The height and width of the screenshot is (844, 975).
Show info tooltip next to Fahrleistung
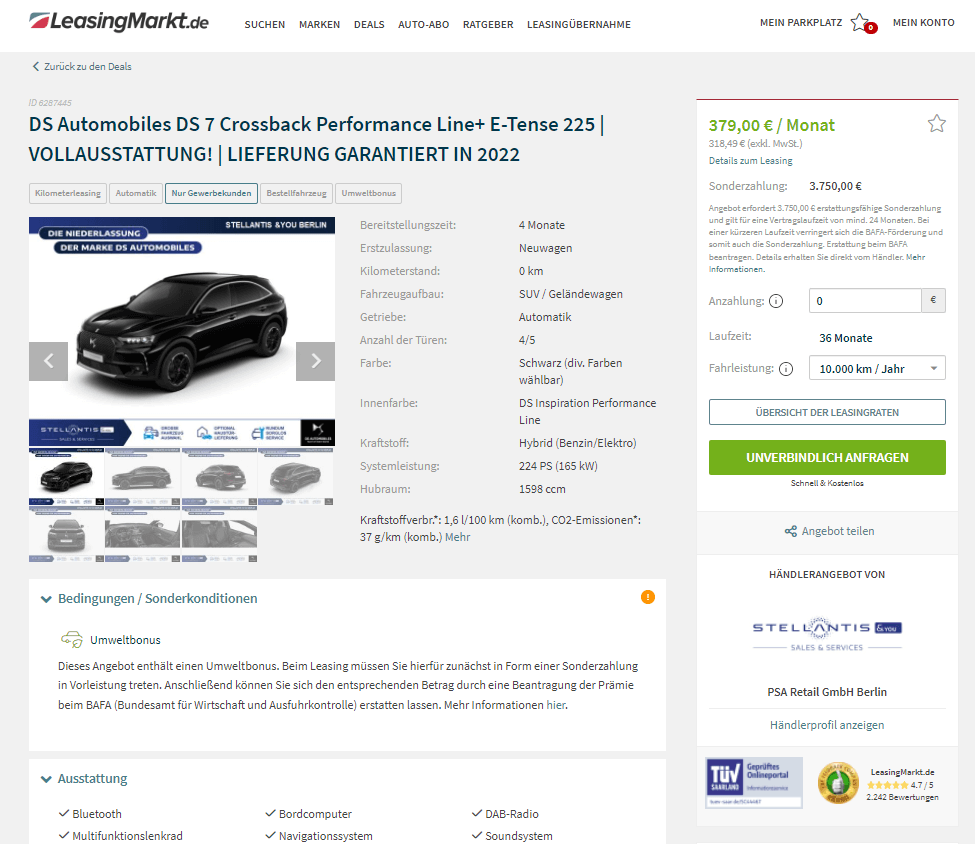(786, 369)
